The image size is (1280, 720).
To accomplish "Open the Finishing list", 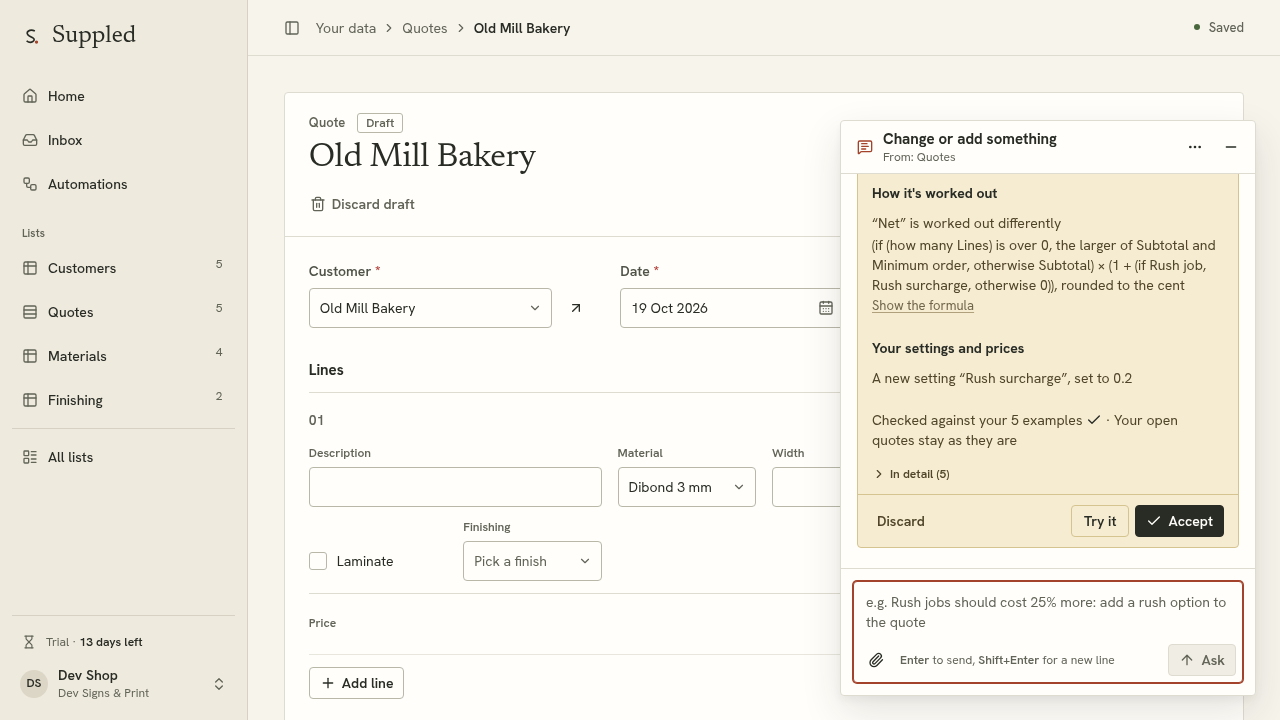I will tap(123, 400).
